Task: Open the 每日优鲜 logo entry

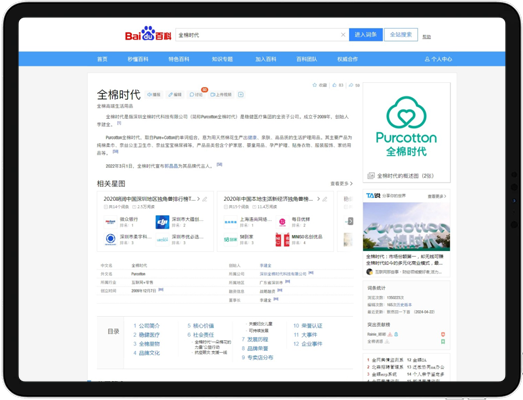Action: point(283,222)
